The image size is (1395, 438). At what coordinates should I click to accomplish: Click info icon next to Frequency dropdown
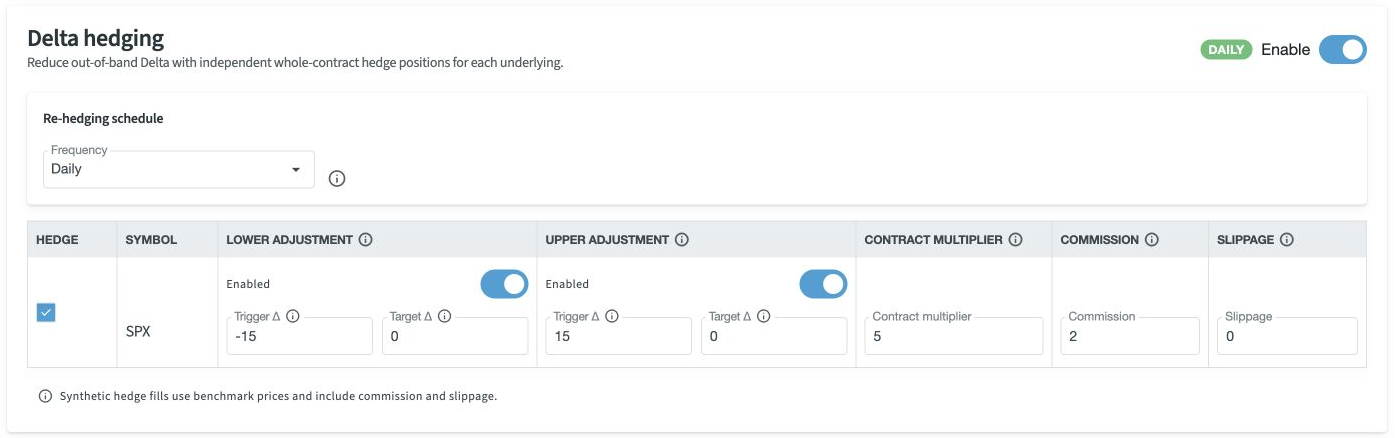point(337,179)
